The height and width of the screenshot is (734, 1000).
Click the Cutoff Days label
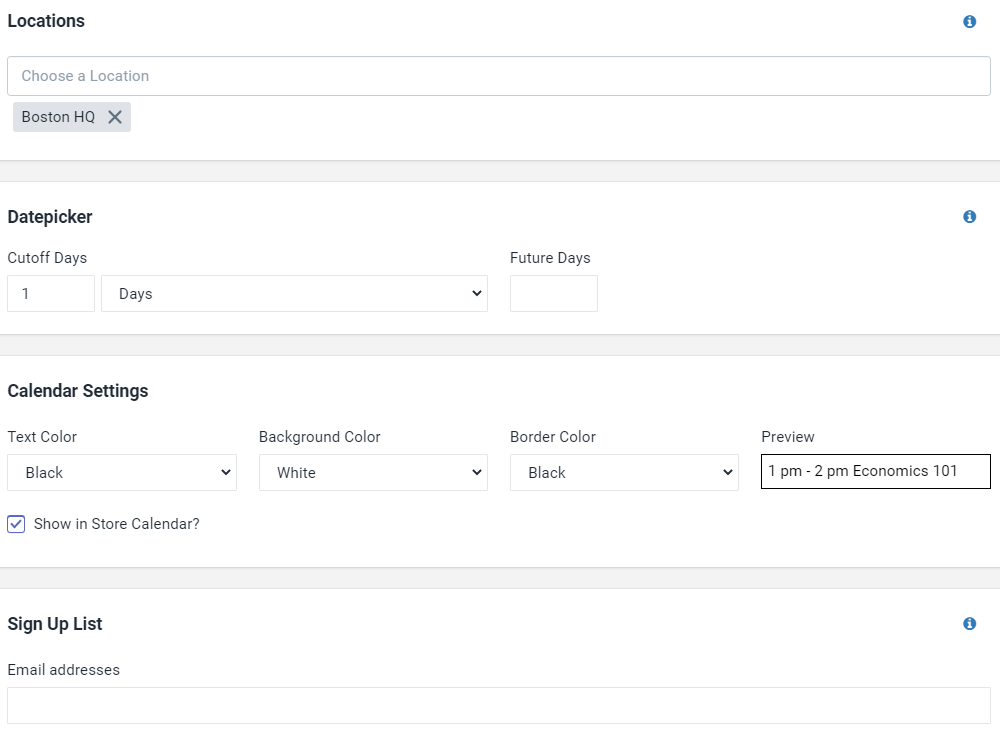pos(47,258)
